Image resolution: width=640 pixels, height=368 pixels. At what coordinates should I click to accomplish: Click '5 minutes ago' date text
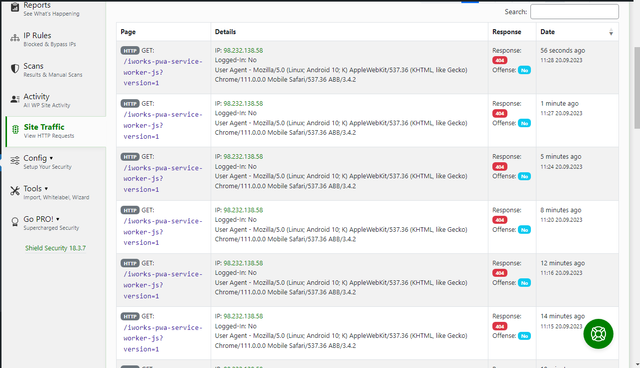point(561,157)
